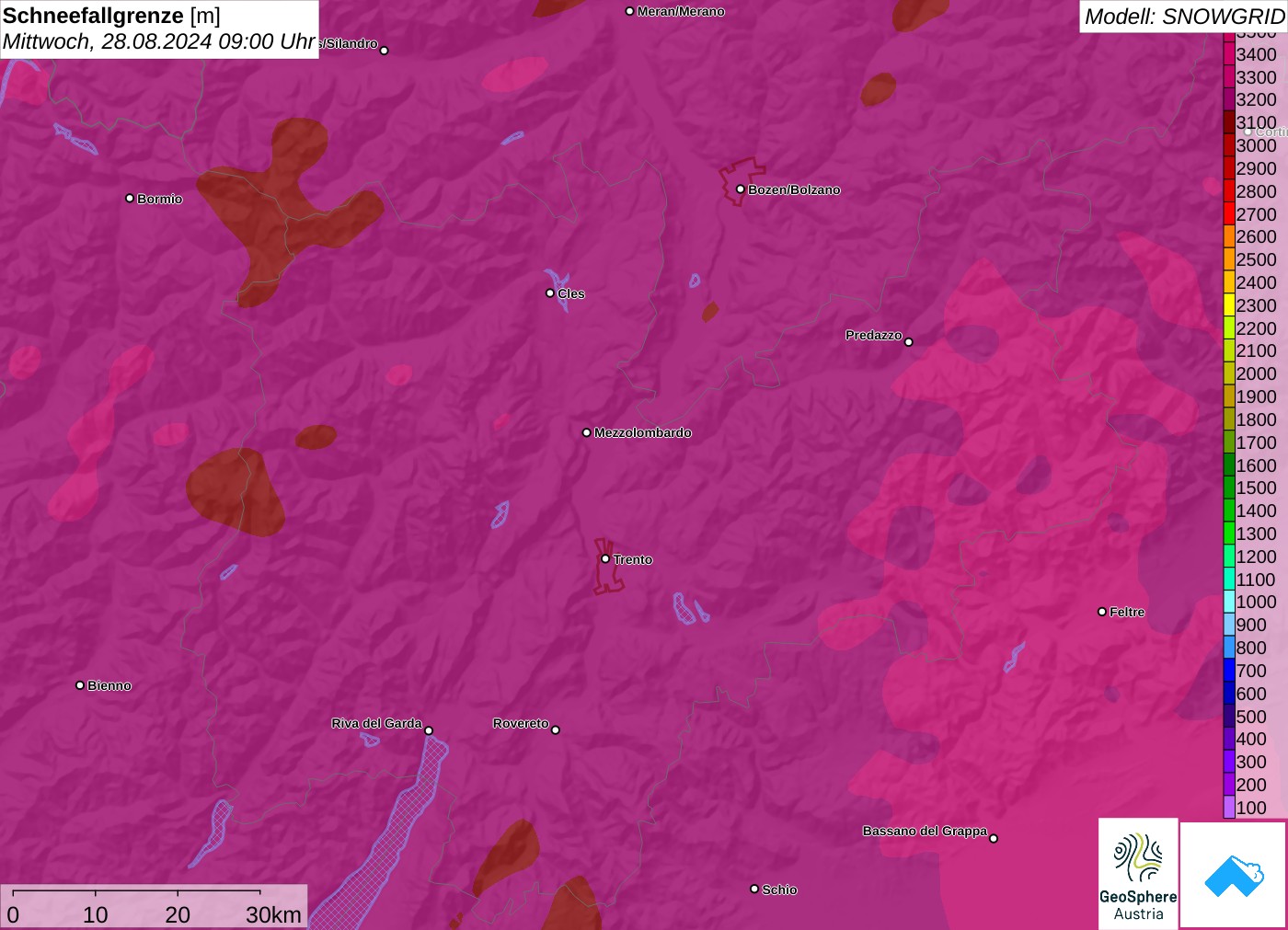Click the Bassano del Grappa marker dot
1288x930 pixels.
(994, 837)
